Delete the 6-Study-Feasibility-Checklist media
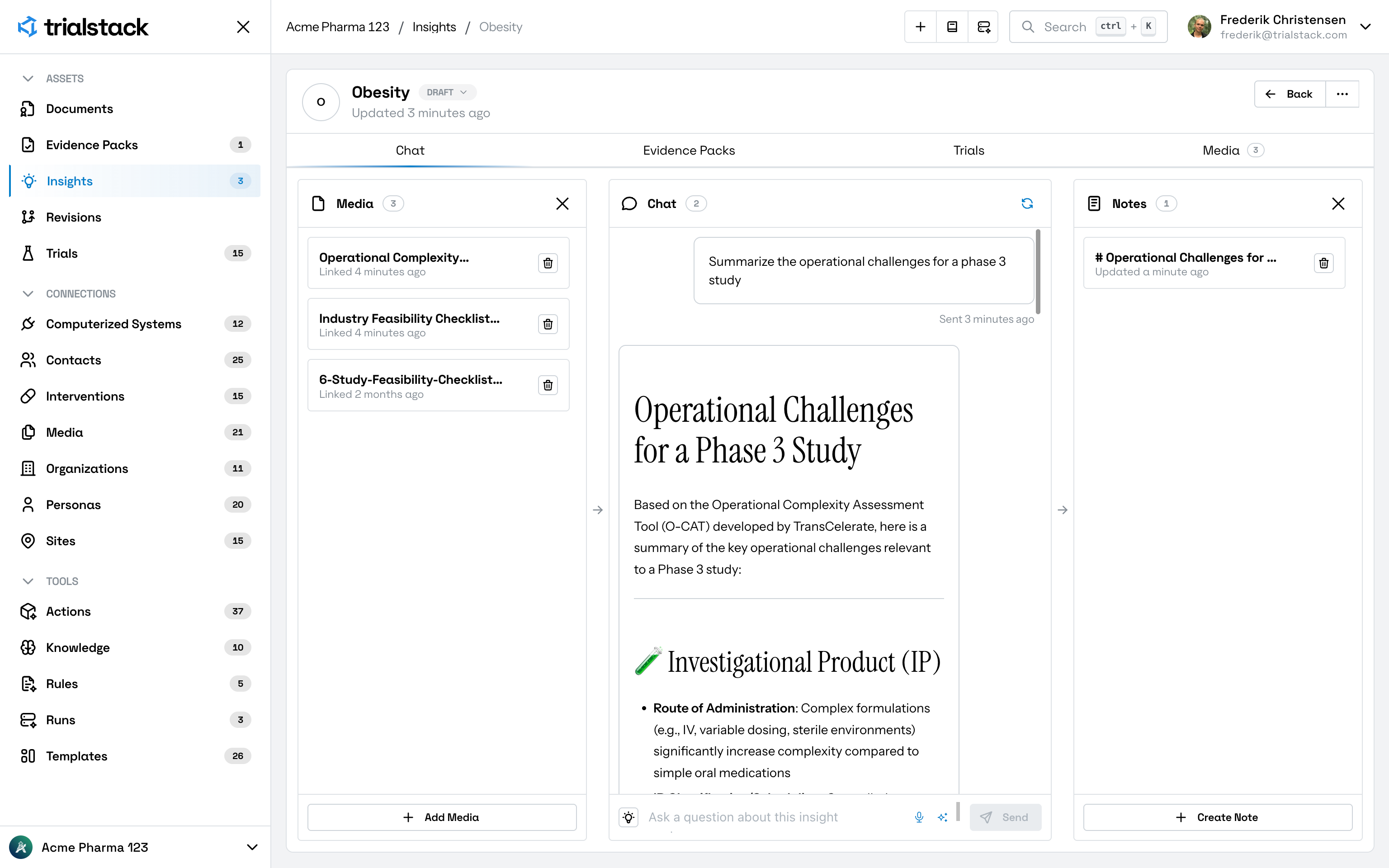 548,385
